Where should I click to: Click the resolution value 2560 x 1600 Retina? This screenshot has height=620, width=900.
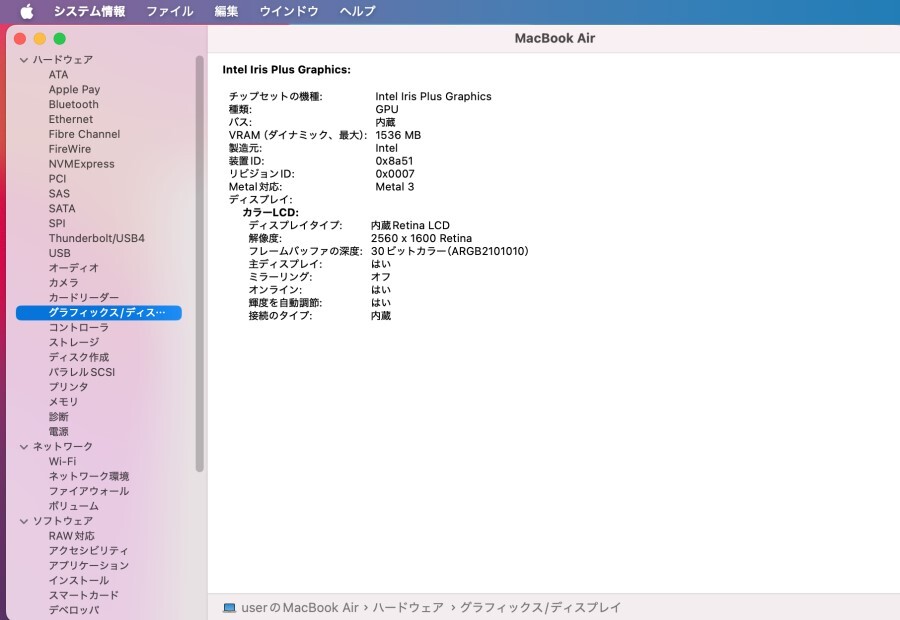421,238
